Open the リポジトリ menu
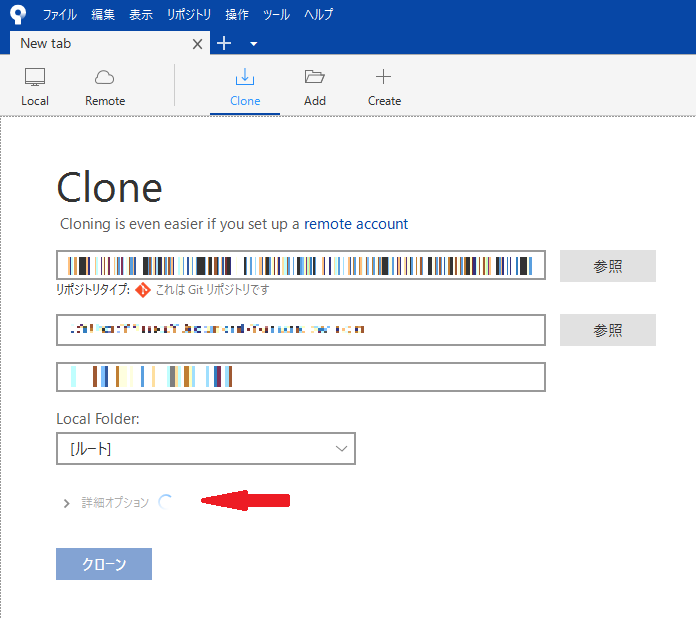The width and height of the screenshot is (696, 619). (x=189, y=15)
